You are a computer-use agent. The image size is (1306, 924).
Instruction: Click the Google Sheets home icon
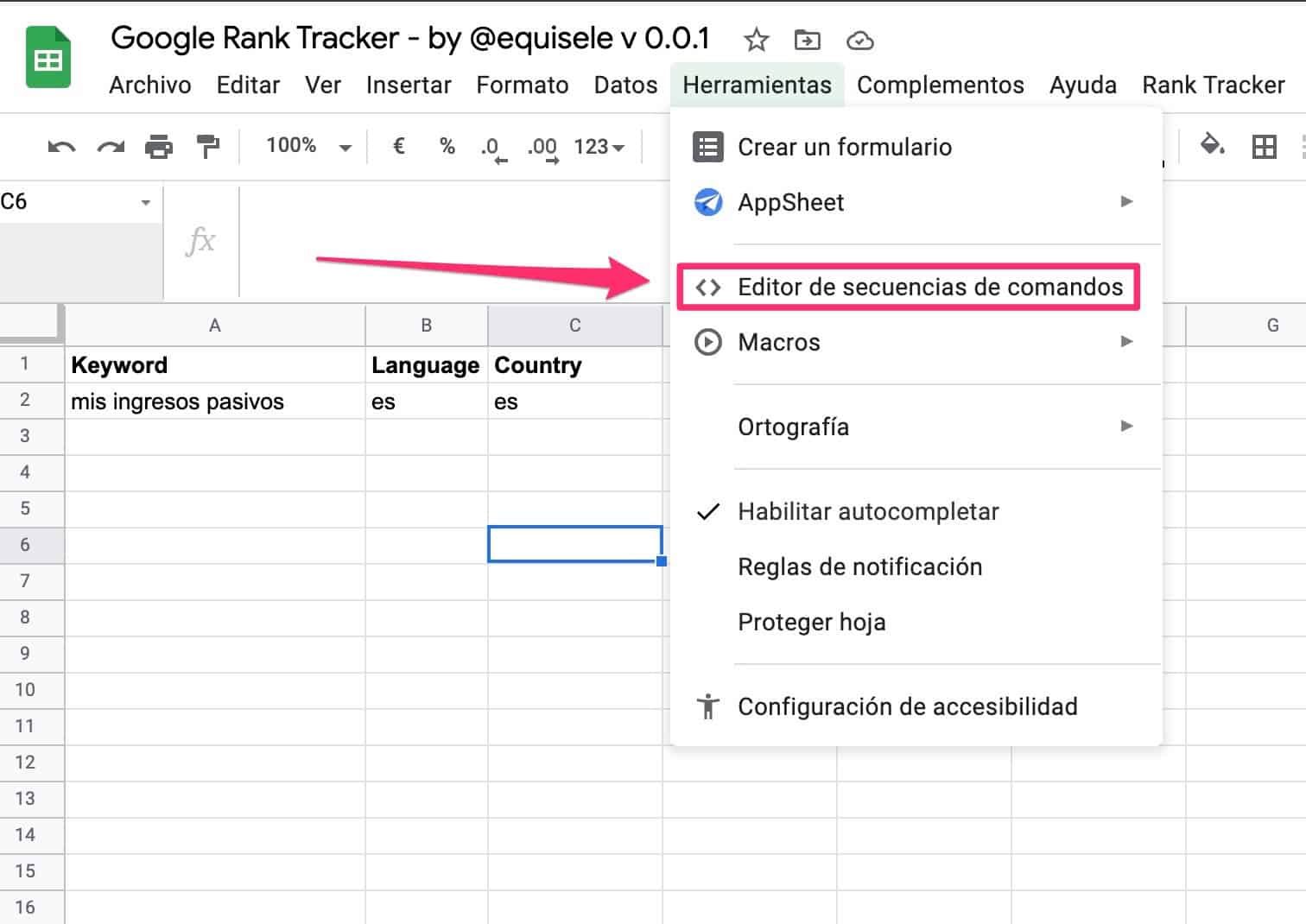tap(48, 59)
